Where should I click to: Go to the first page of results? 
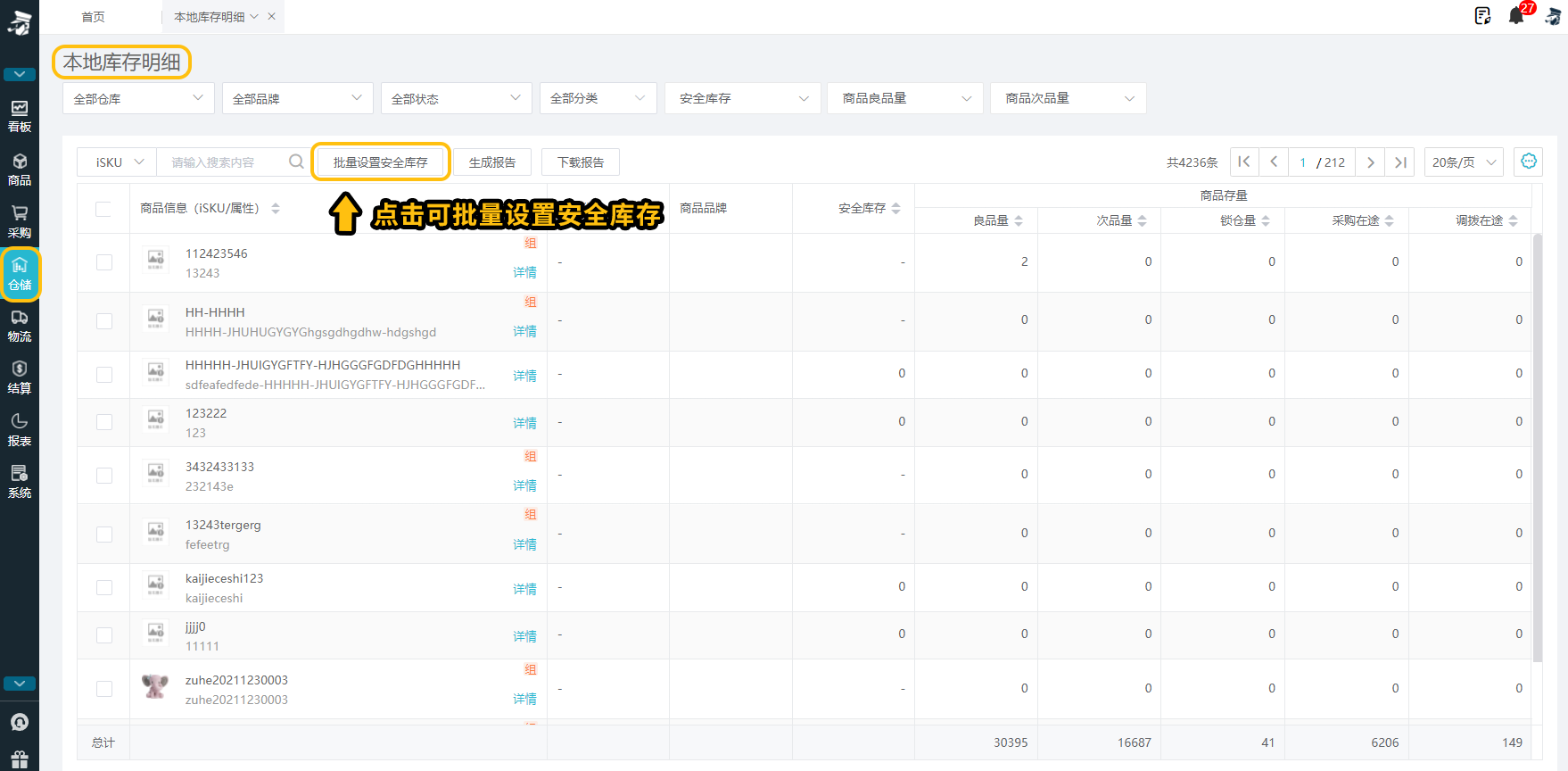1244,162
